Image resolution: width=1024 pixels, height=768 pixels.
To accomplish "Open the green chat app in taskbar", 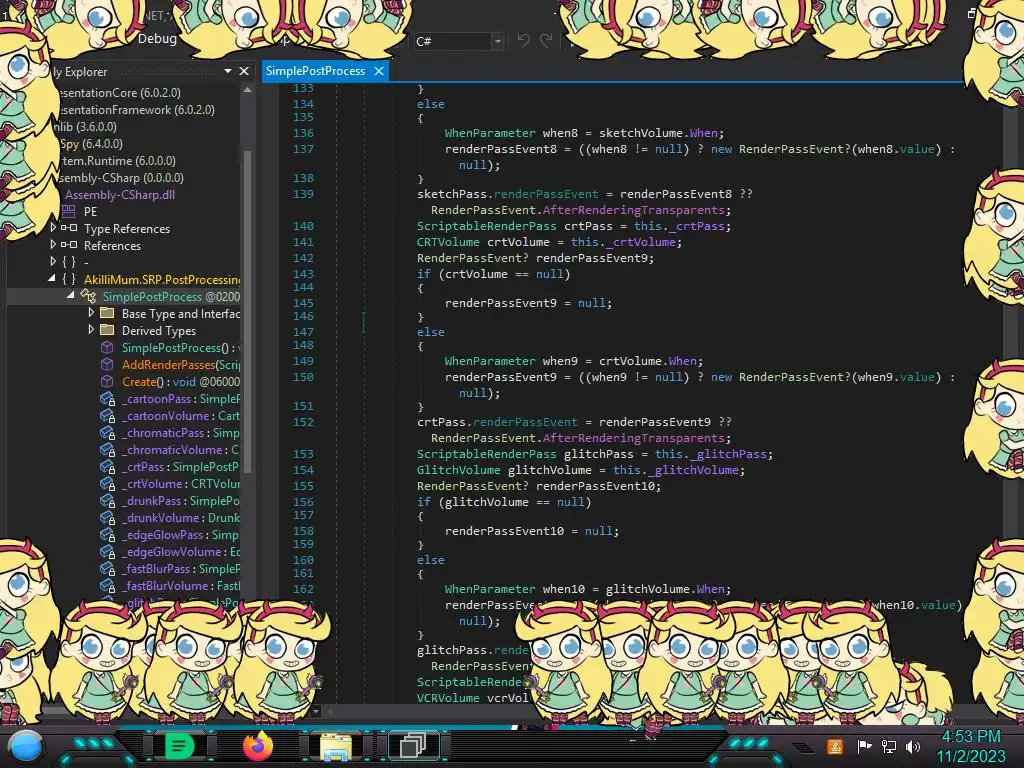I will (x=178, y=746).
